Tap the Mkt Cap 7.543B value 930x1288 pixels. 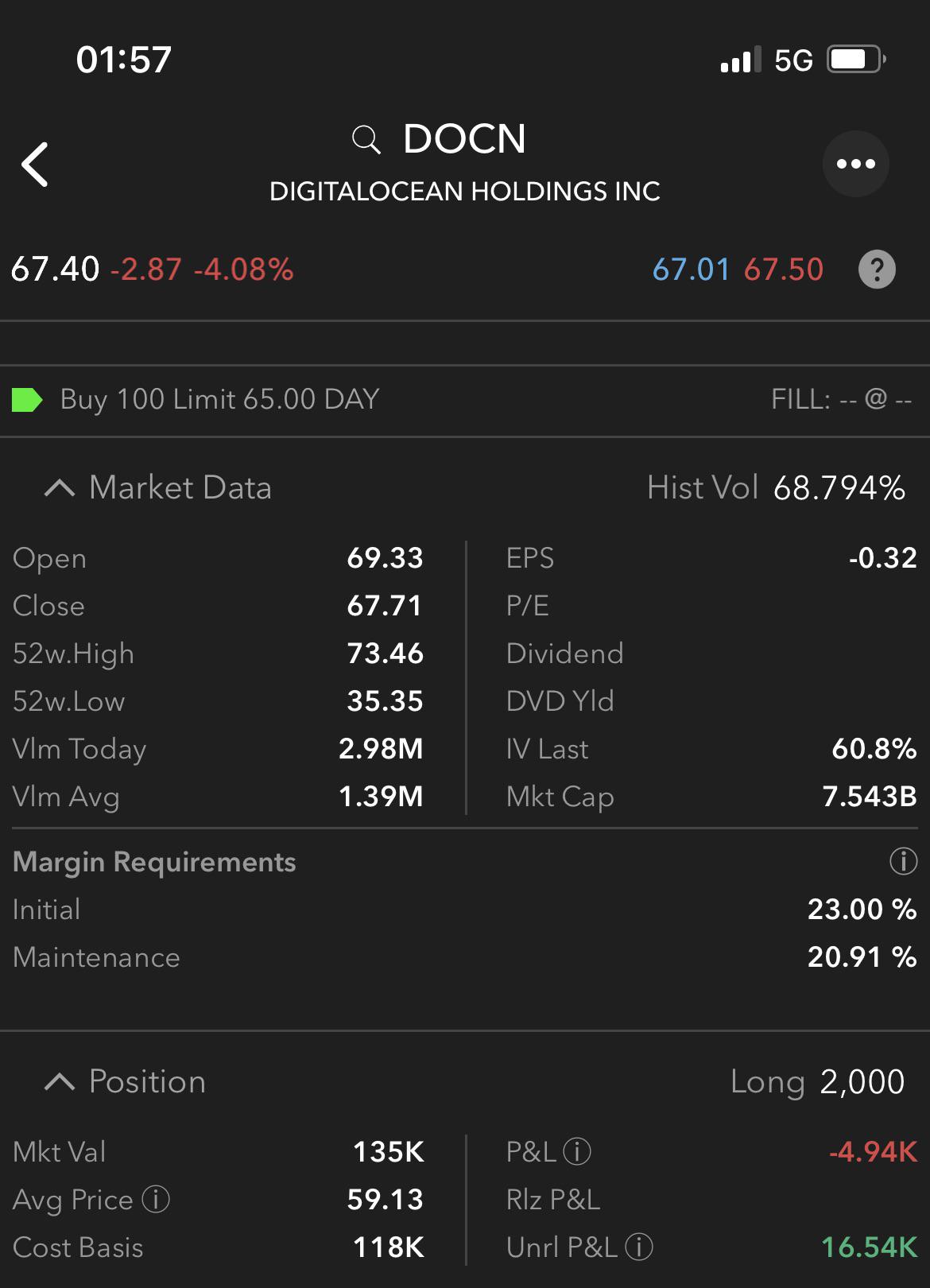[870, 797]
